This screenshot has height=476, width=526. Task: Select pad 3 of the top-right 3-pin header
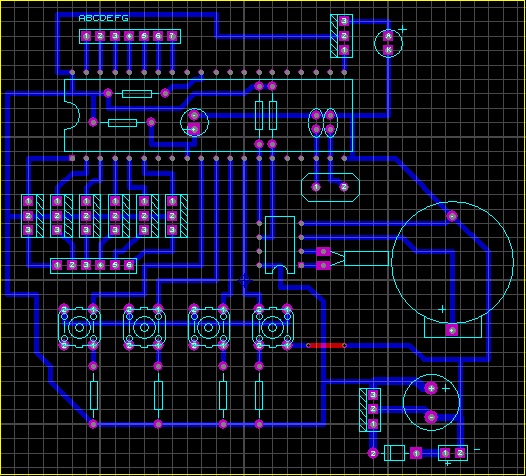click(x=344, y=21)
